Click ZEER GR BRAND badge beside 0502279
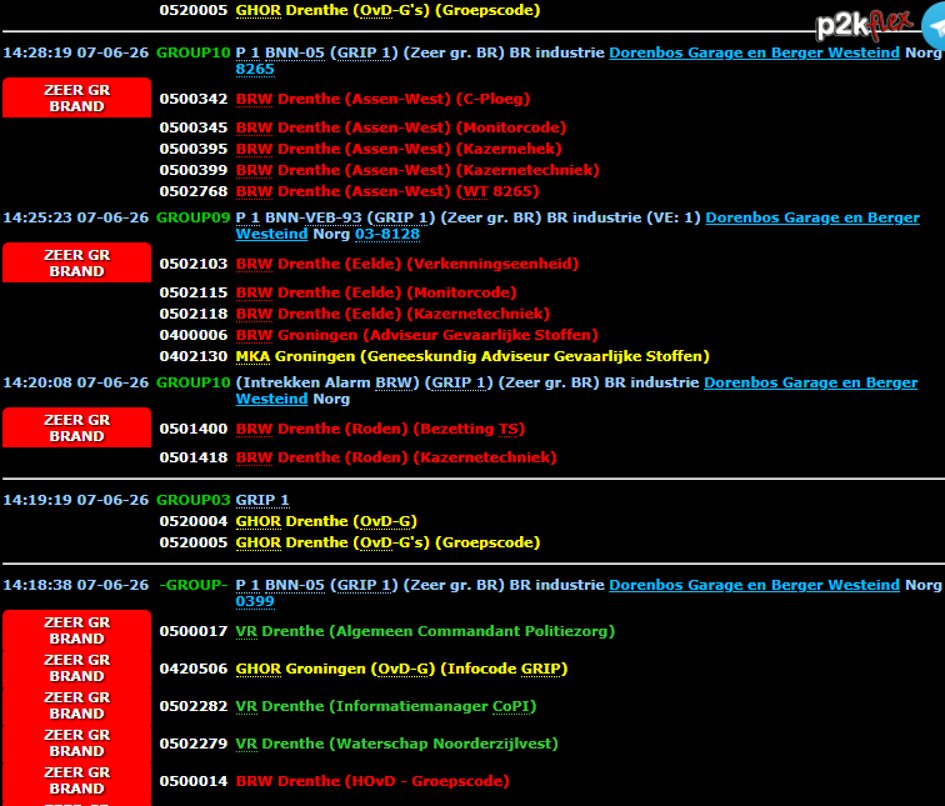The width and height of the screenshot is (945, 806). click(x=77, y=743)
